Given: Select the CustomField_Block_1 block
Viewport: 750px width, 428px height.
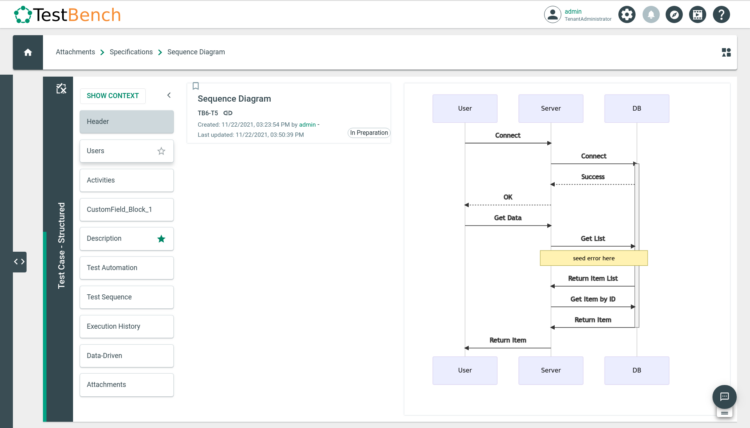Looking at the screenshot, I should click(127, 209).
